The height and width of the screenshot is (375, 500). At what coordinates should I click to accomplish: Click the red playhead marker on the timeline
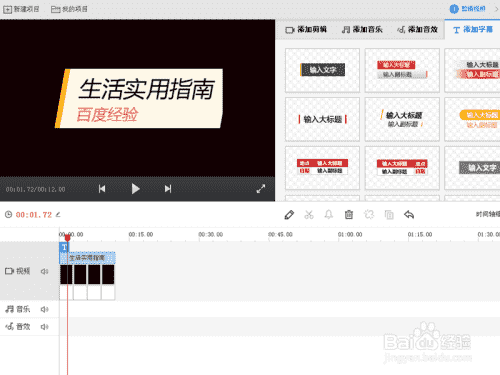(67, 238)
